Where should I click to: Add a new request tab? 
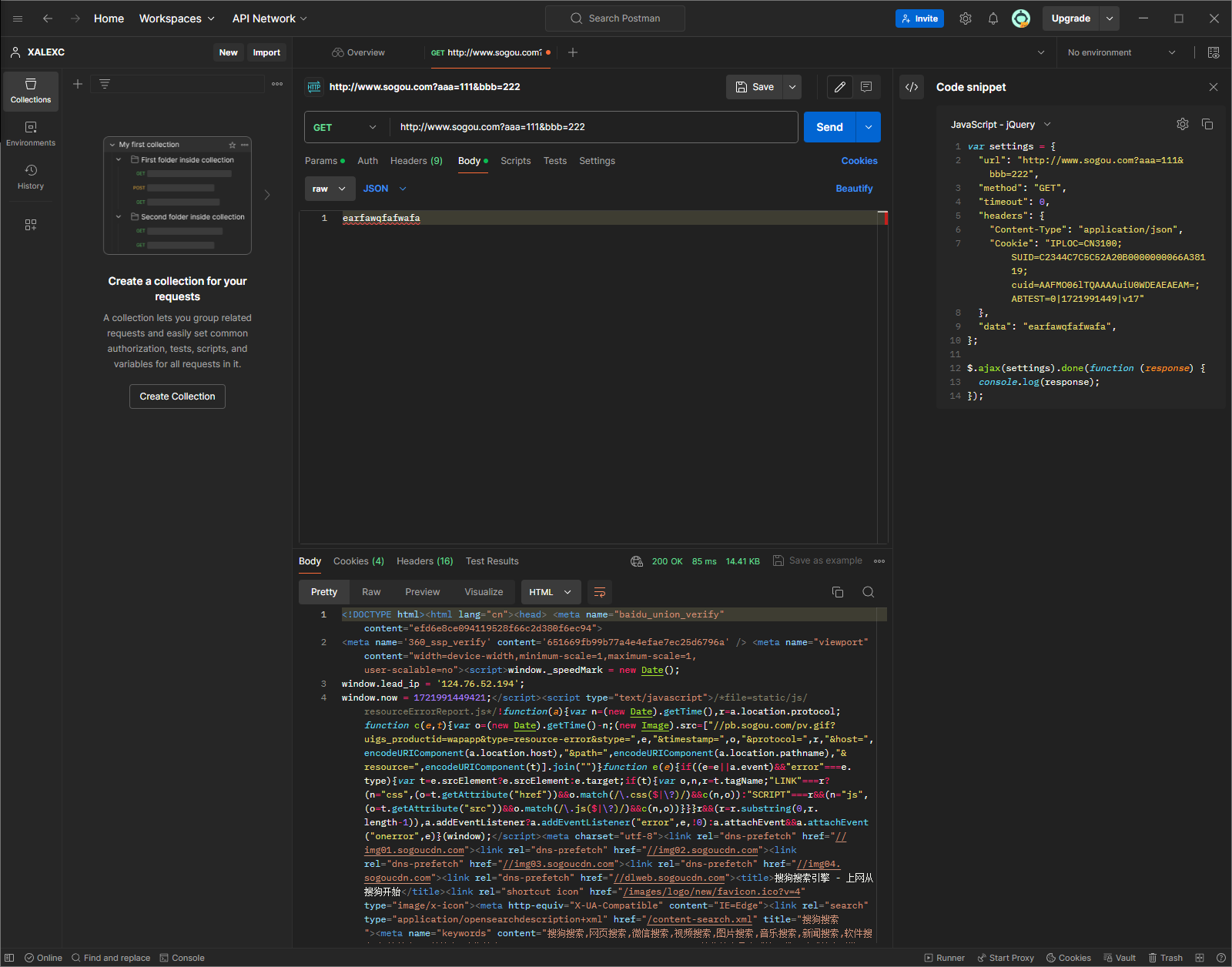(573, 52)
